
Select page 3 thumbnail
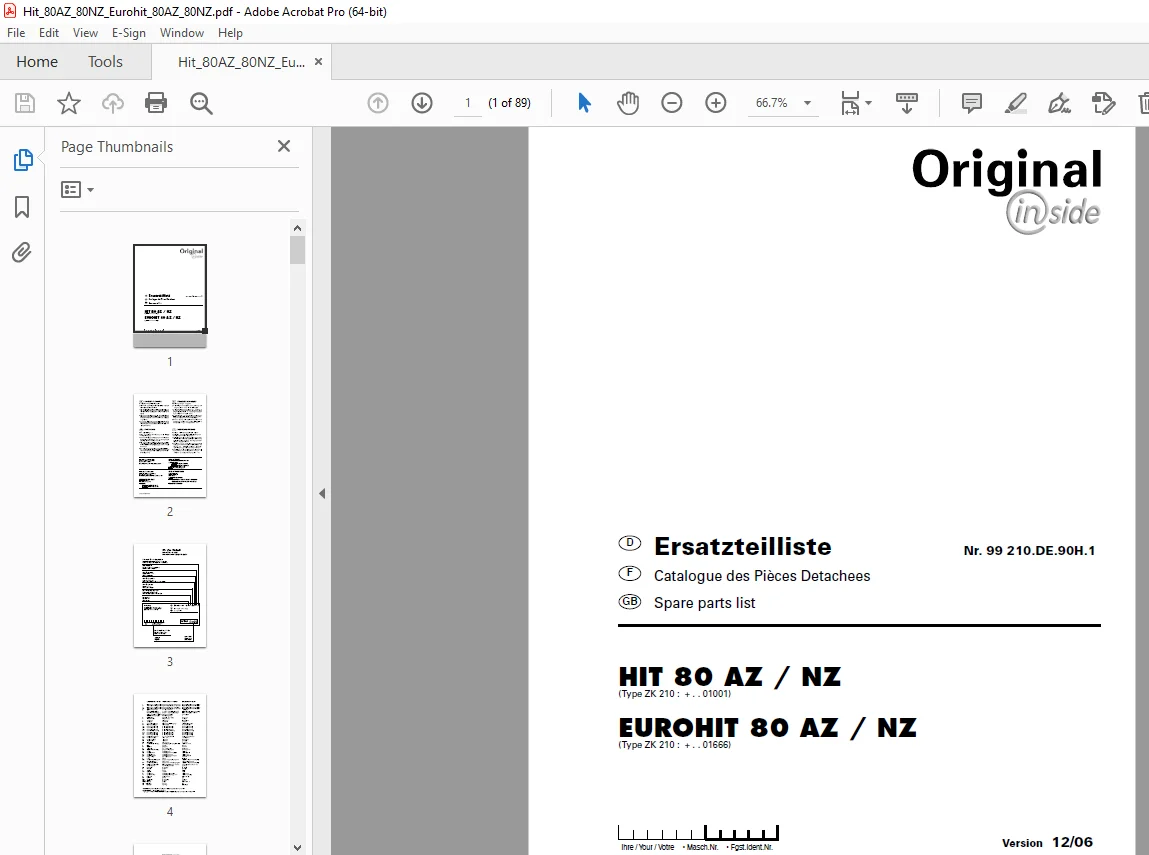point(170,596)
